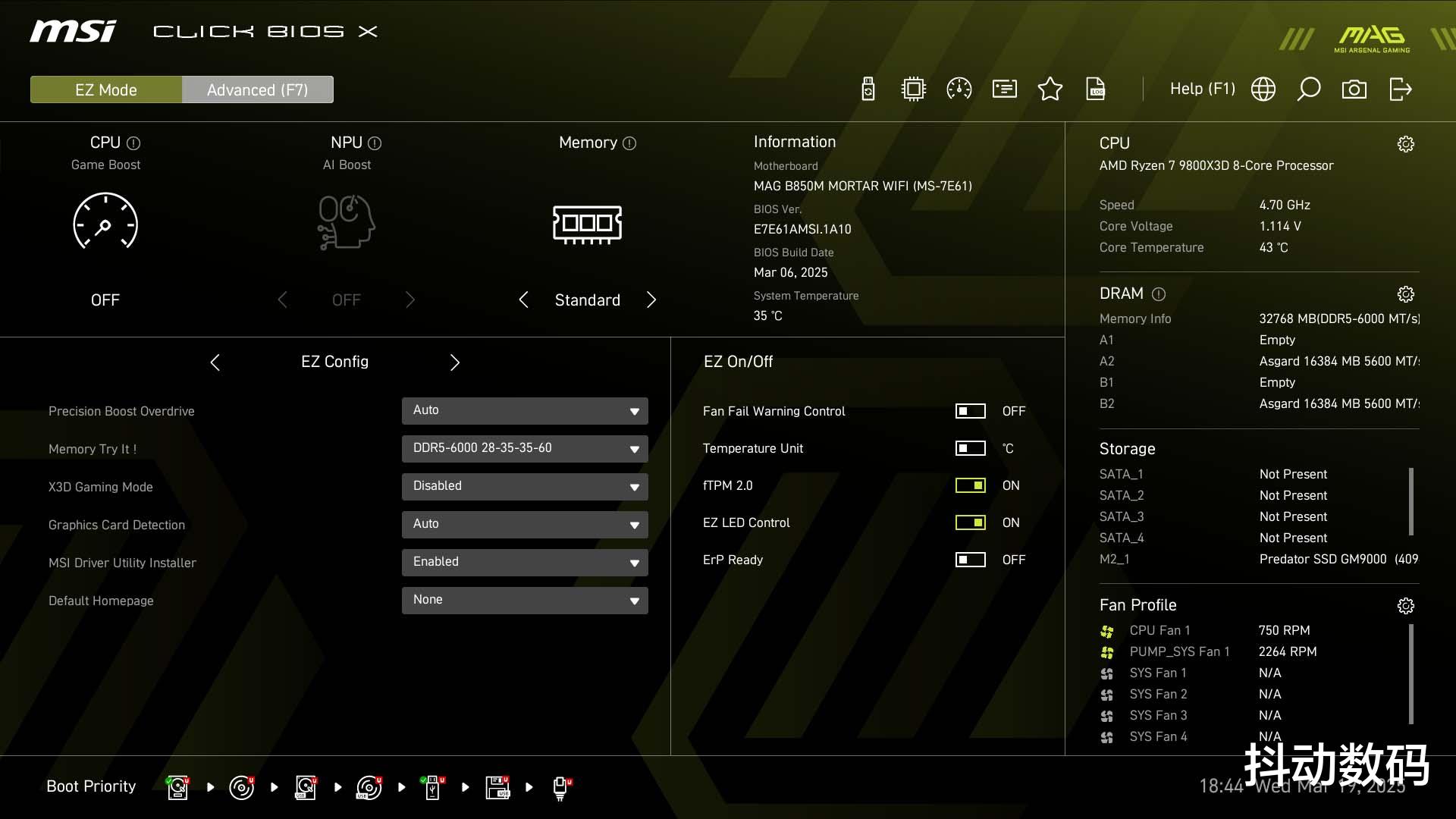Open DRAM panel settings gear

pos(1406,294)
